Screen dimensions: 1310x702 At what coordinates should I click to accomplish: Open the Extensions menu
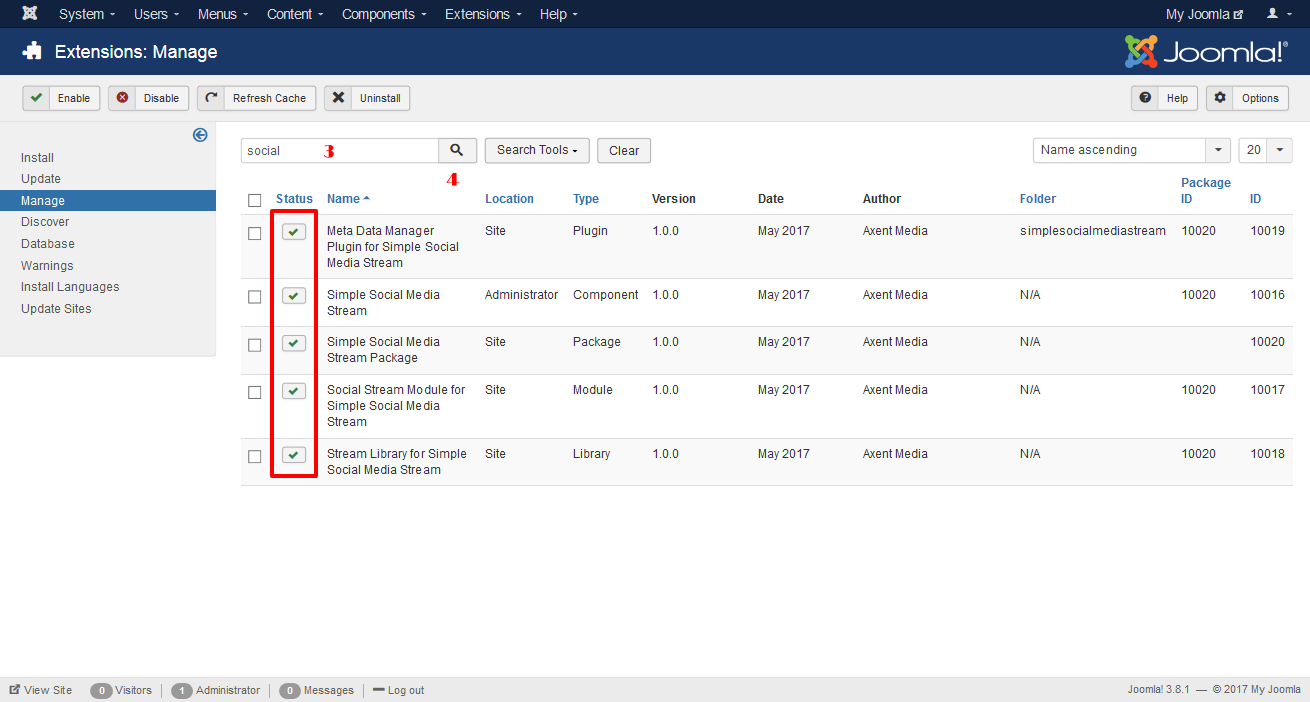[482, 14]
